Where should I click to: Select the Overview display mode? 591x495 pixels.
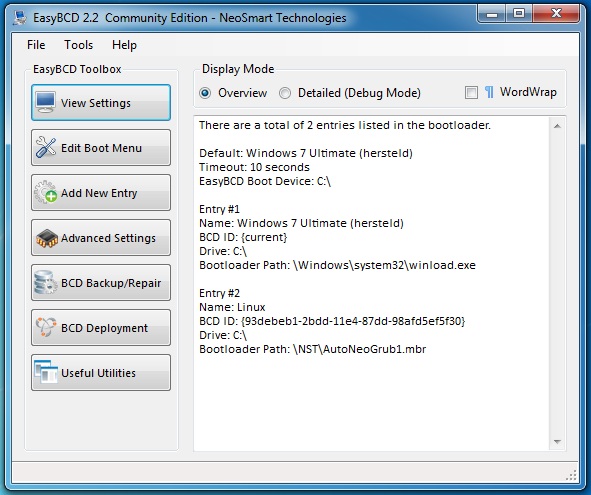click(x=205, y=93)
